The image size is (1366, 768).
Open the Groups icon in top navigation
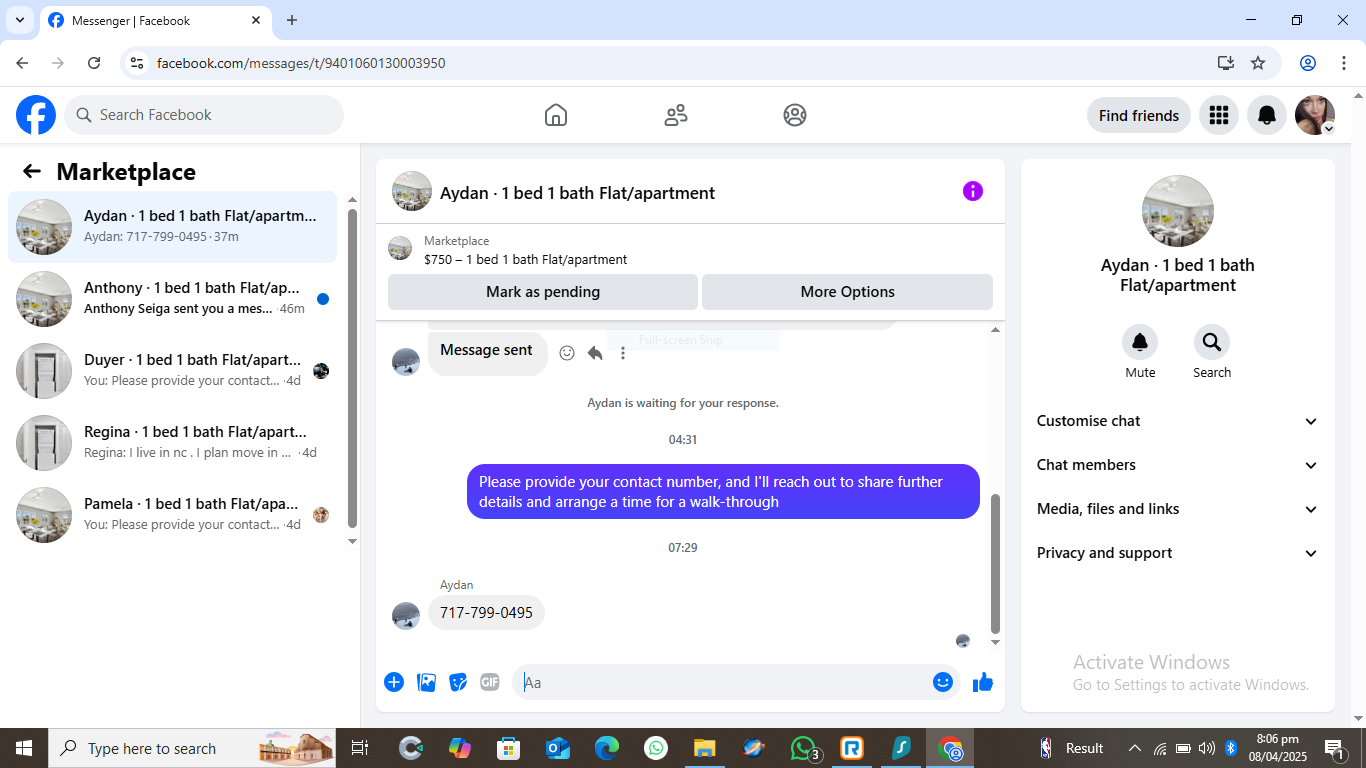[x=795, y=115]
